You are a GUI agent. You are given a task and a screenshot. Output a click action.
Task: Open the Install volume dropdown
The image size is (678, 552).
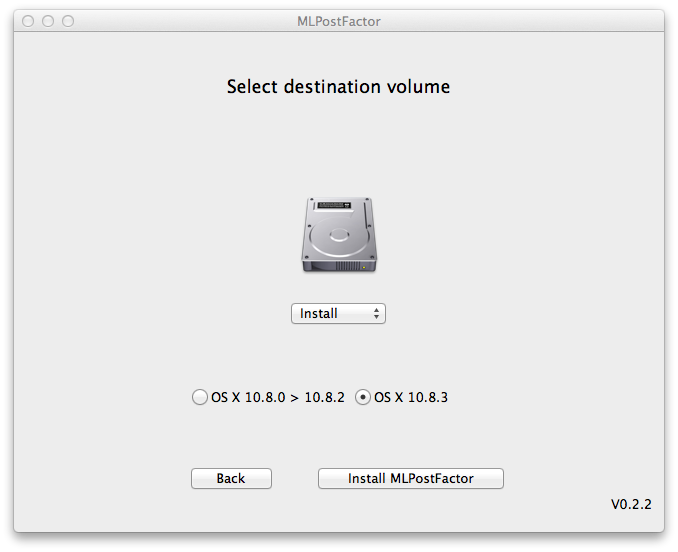(338, 313)
